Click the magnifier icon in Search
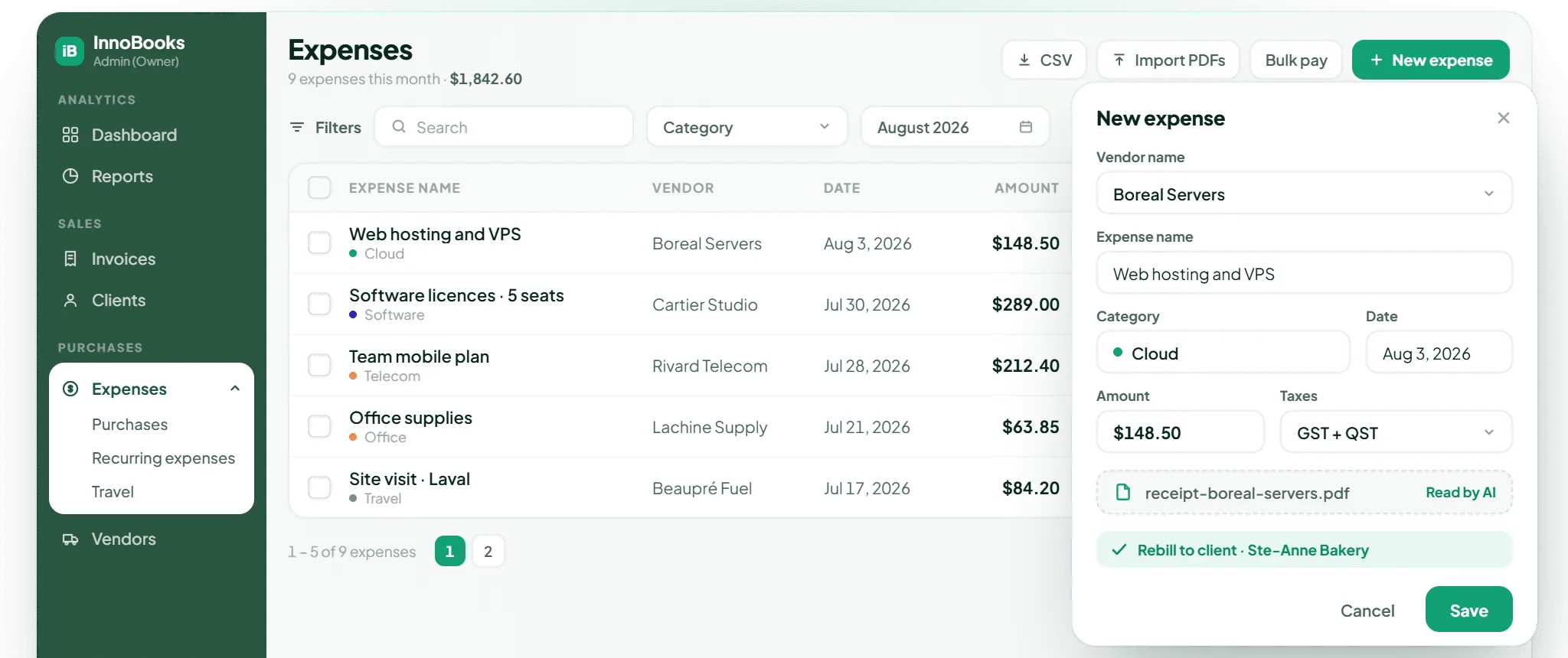 click(x=399, y=126)
